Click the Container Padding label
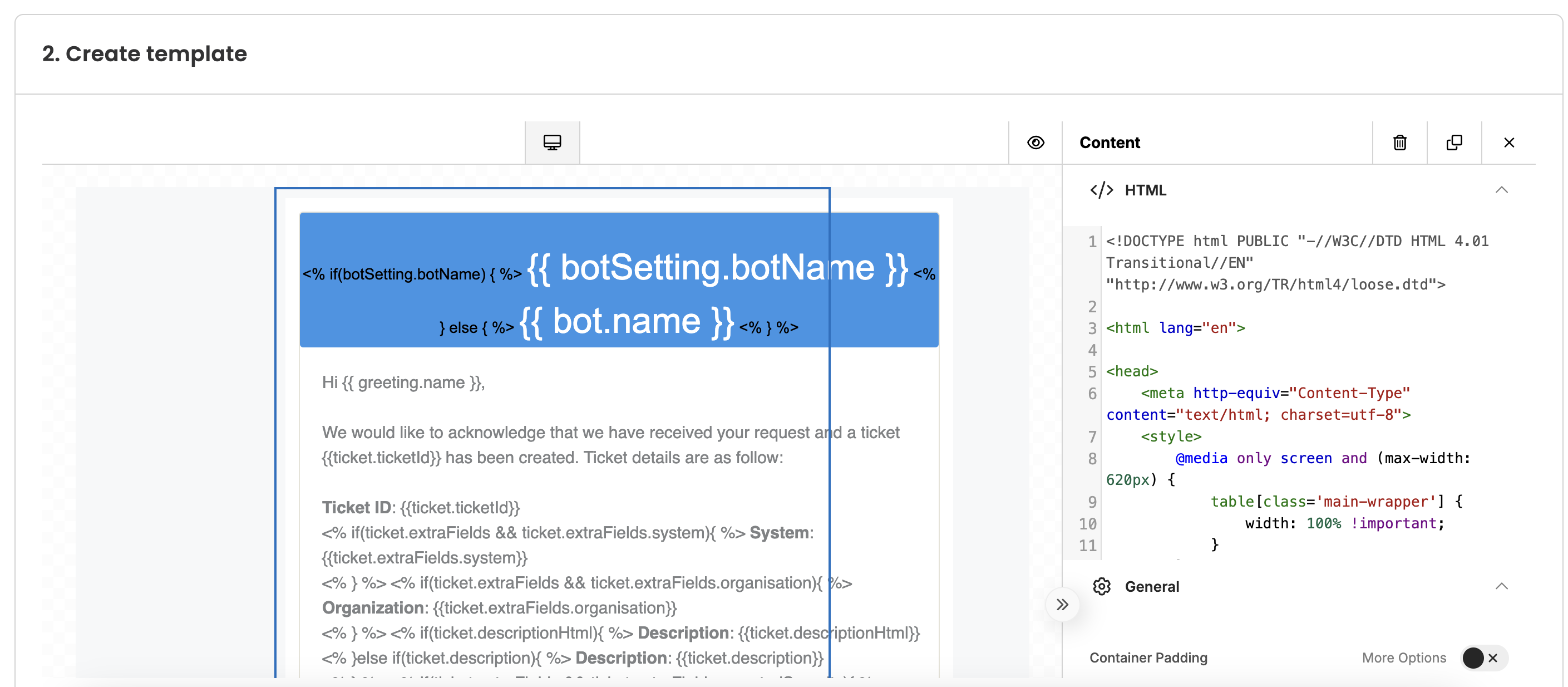Image resolution: width=1568 pixels, height=687 pixels. pyautogui.click(x=1148, y=657)
